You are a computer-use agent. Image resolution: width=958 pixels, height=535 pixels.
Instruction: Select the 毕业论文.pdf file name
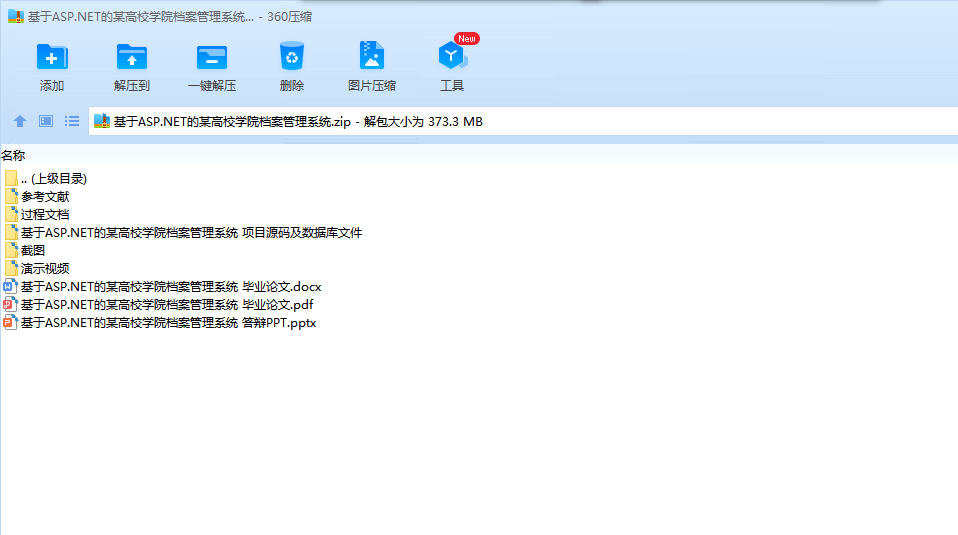point(167,304)
